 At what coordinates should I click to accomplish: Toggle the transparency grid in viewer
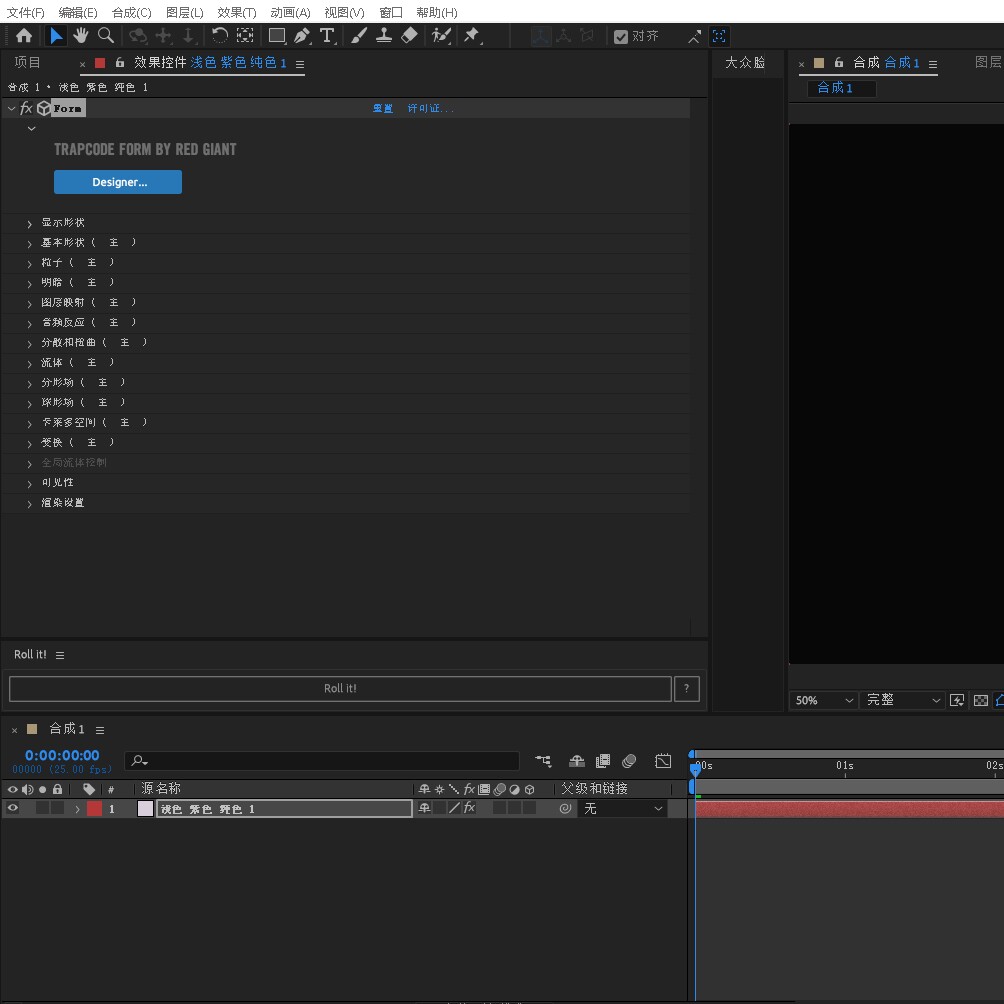coord(980,700)
